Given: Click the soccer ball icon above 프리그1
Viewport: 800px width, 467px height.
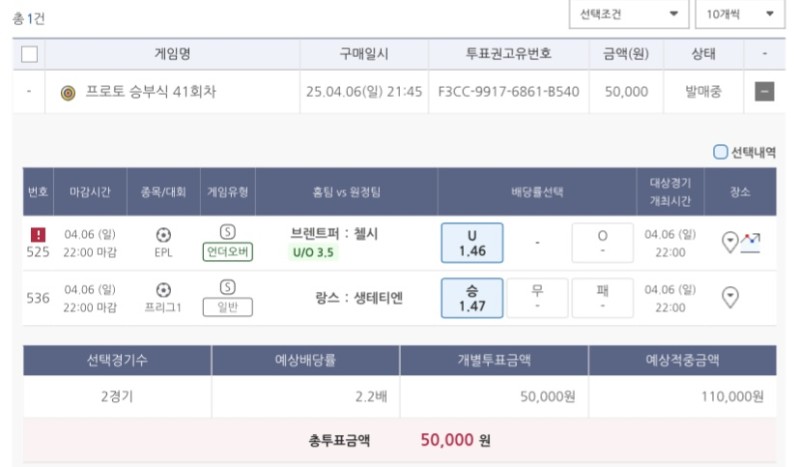Looking at the screenshot, I should [x=163, y=290].
